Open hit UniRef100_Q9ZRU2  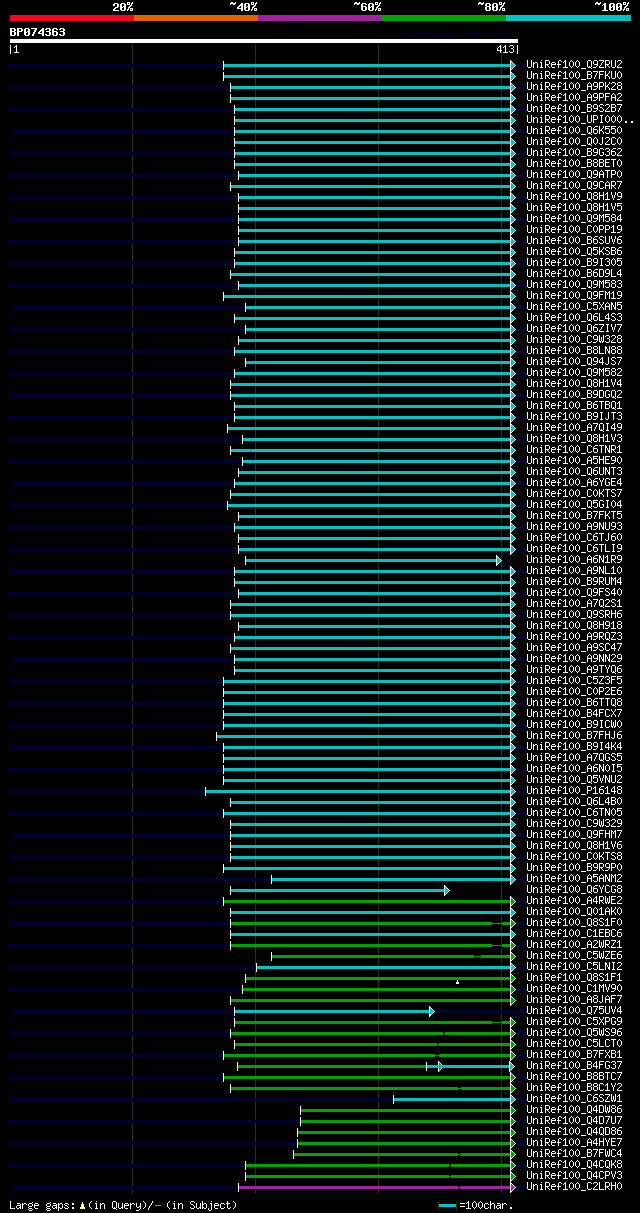(574, 64)
